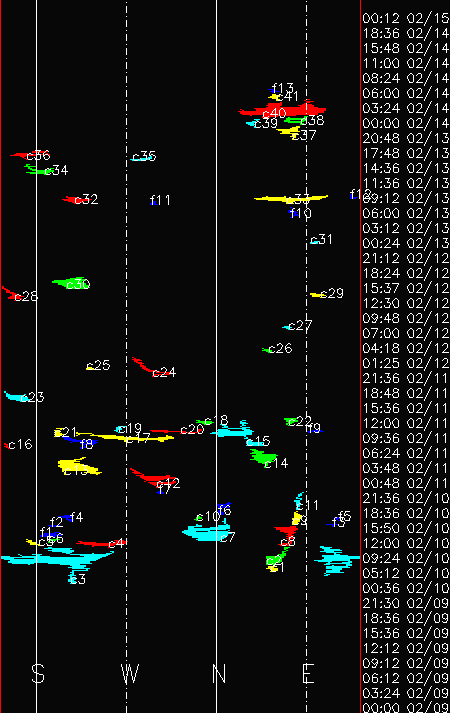Click the 00:12 02/15 timestamp
This screenshot has height=713, width=450.
click(x=405, y=19)
